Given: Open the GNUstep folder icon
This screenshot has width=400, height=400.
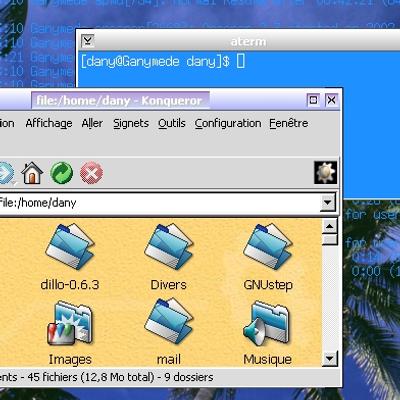Looking at the screenshot, I should (268, 246).
